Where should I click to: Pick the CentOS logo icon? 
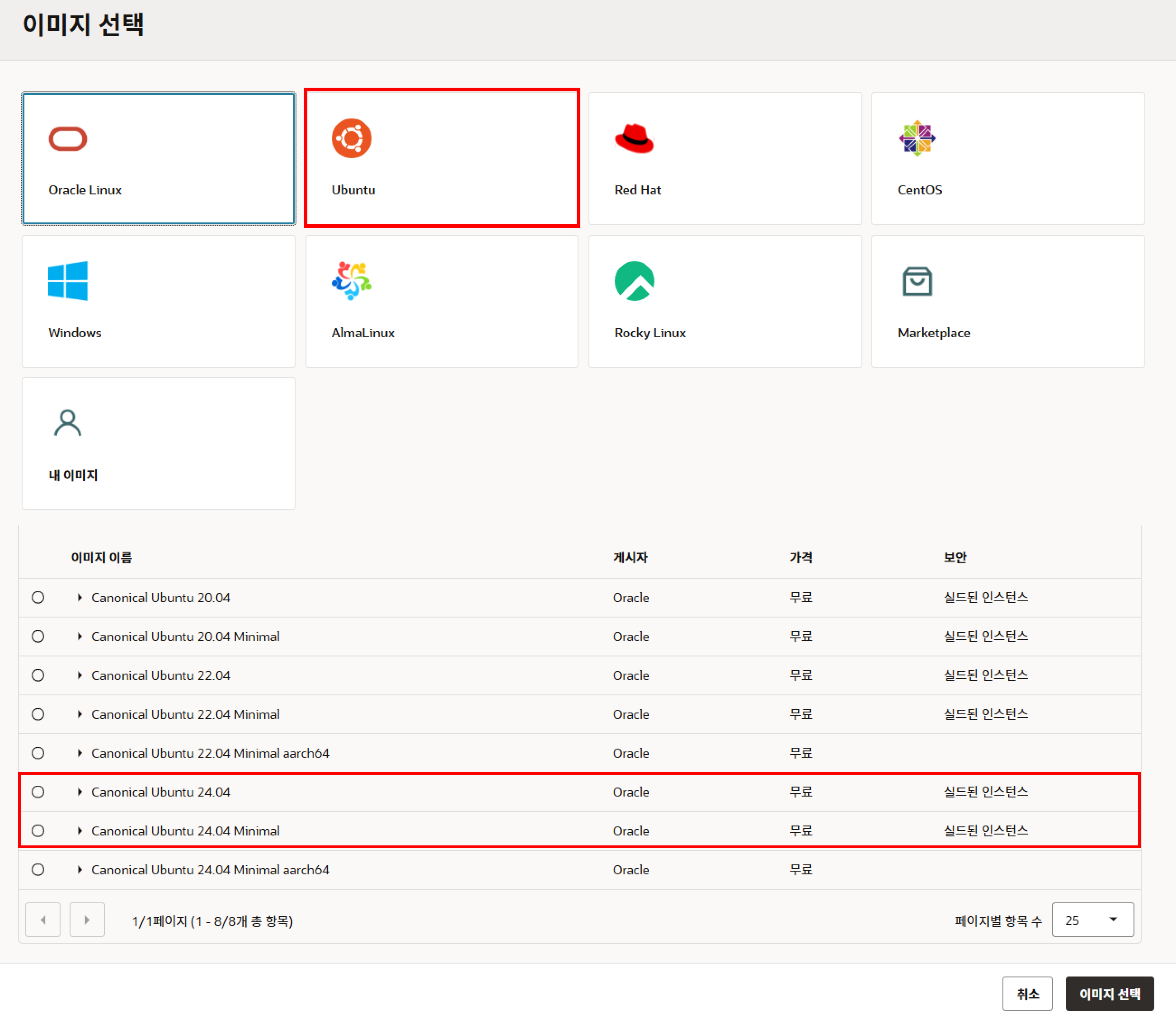917,138
